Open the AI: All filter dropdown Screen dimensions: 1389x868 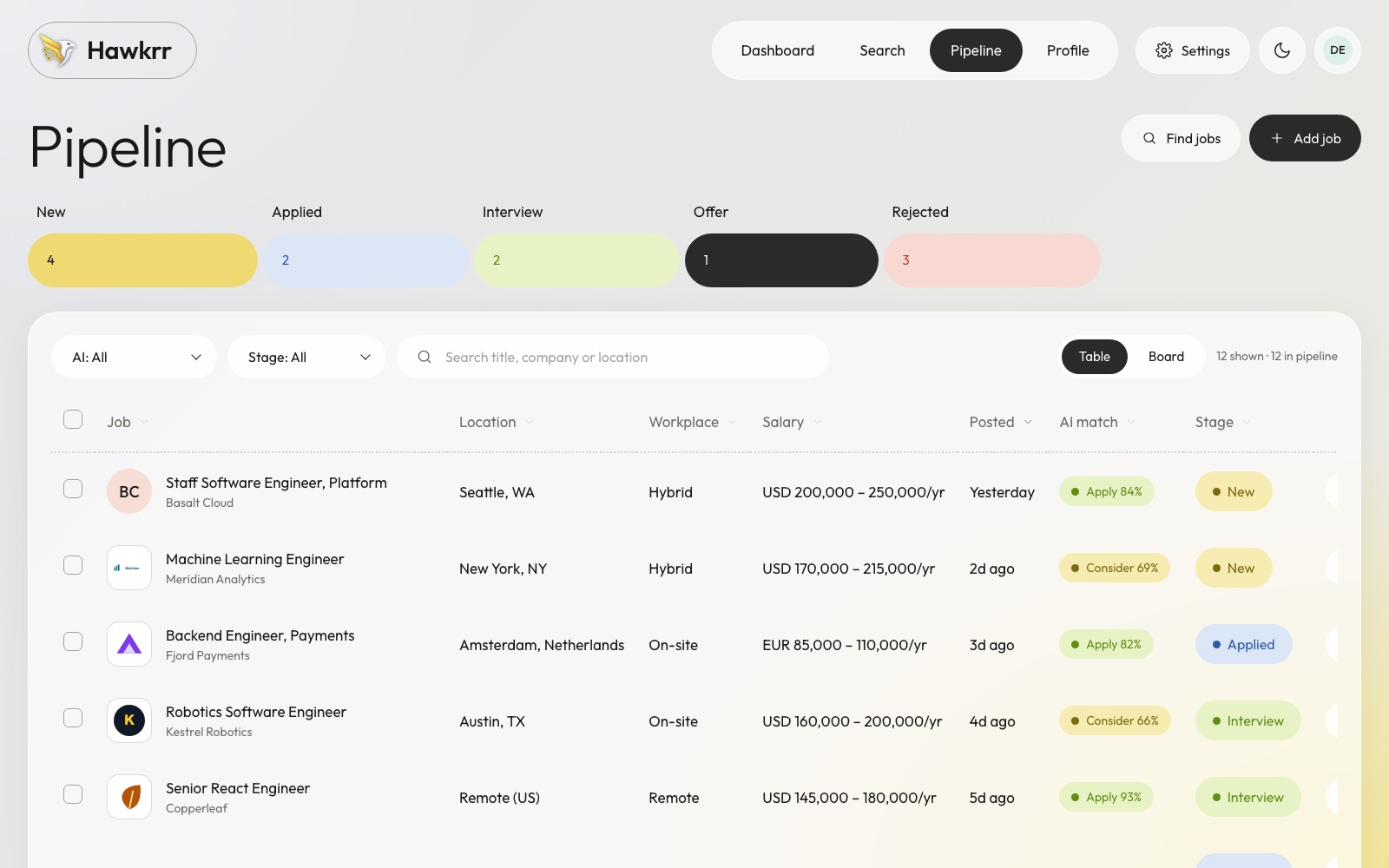click(x=135, y=357)
